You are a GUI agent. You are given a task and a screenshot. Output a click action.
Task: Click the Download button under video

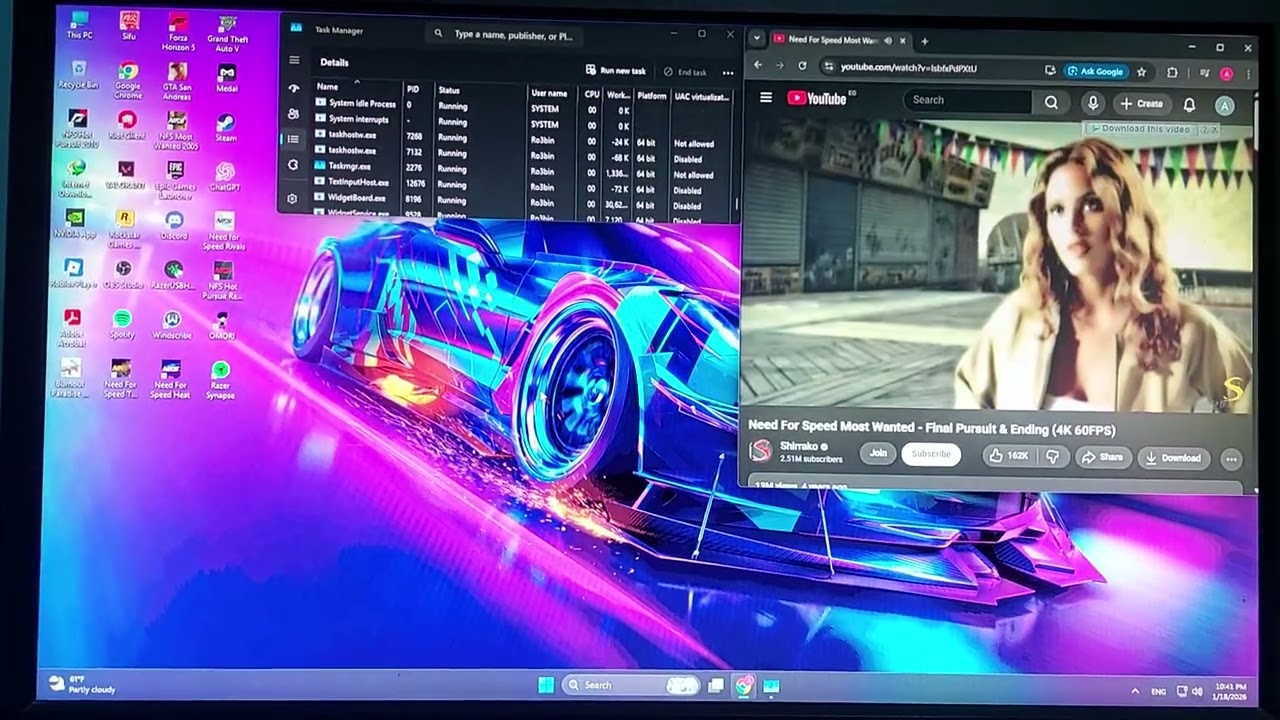pos(1174,458)
